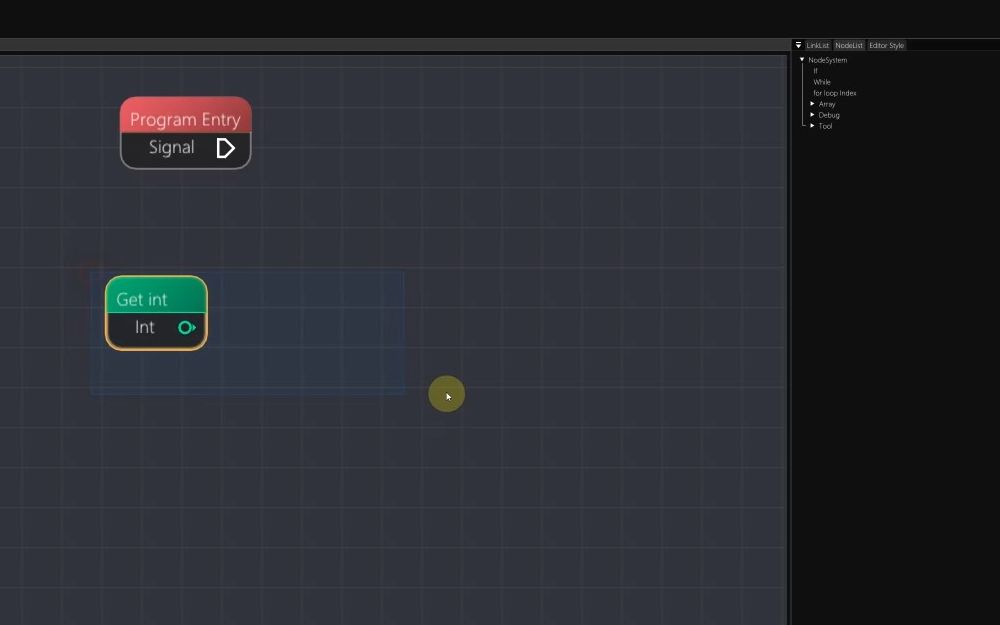
Task: Switch to the NodeList tab
Action: coord(849,45)
